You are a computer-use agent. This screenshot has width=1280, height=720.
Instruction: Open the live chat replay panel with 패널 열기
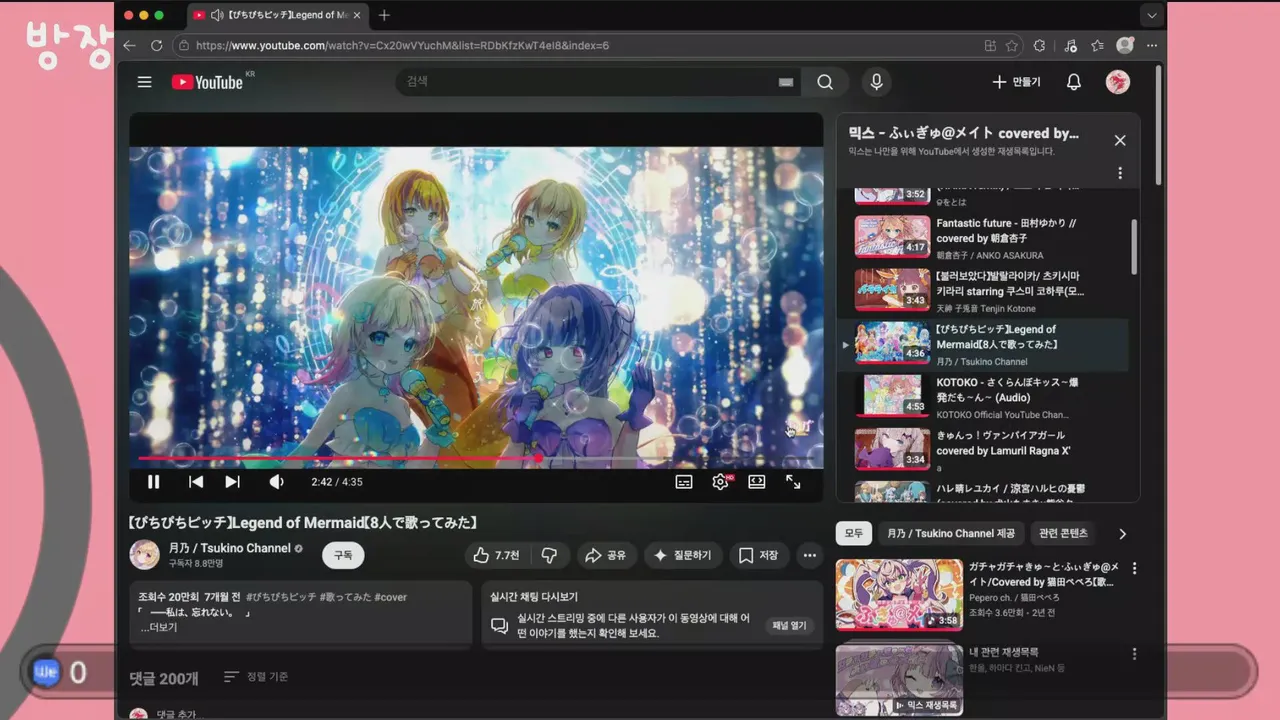(788, 626)
